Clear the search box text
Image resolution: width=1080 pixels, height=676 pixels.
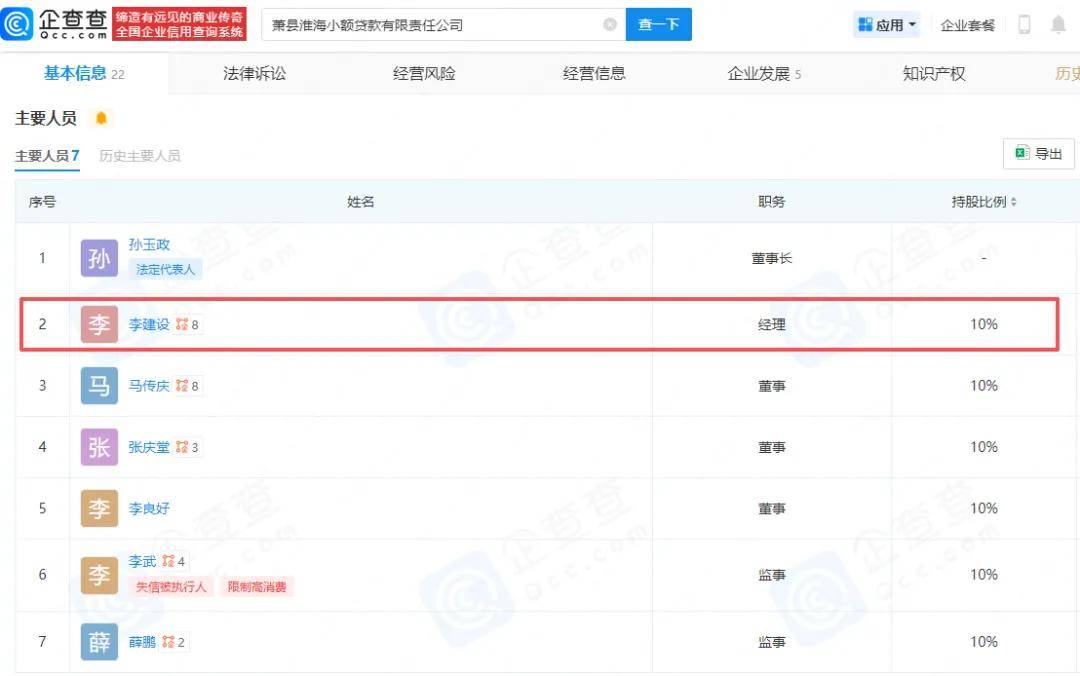[610, 25]
